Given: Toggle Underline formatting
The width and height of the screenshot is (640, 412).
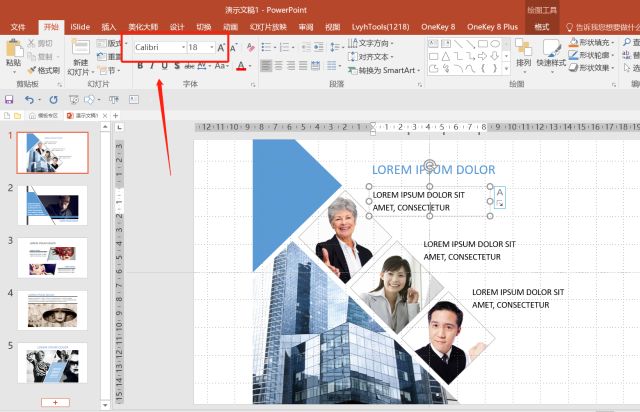Looking at the screenshot, I should [x=164, y=65].
